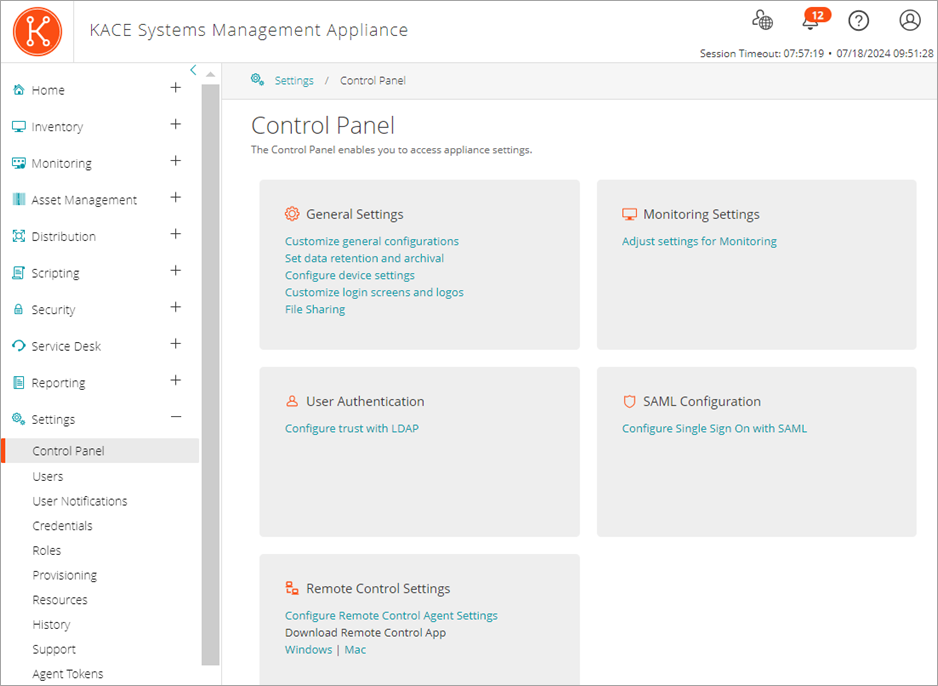Viewport: 938px width, 686px height.
Task: Click the Inventory monitor icon in sidebar
Action: (18, 127)
